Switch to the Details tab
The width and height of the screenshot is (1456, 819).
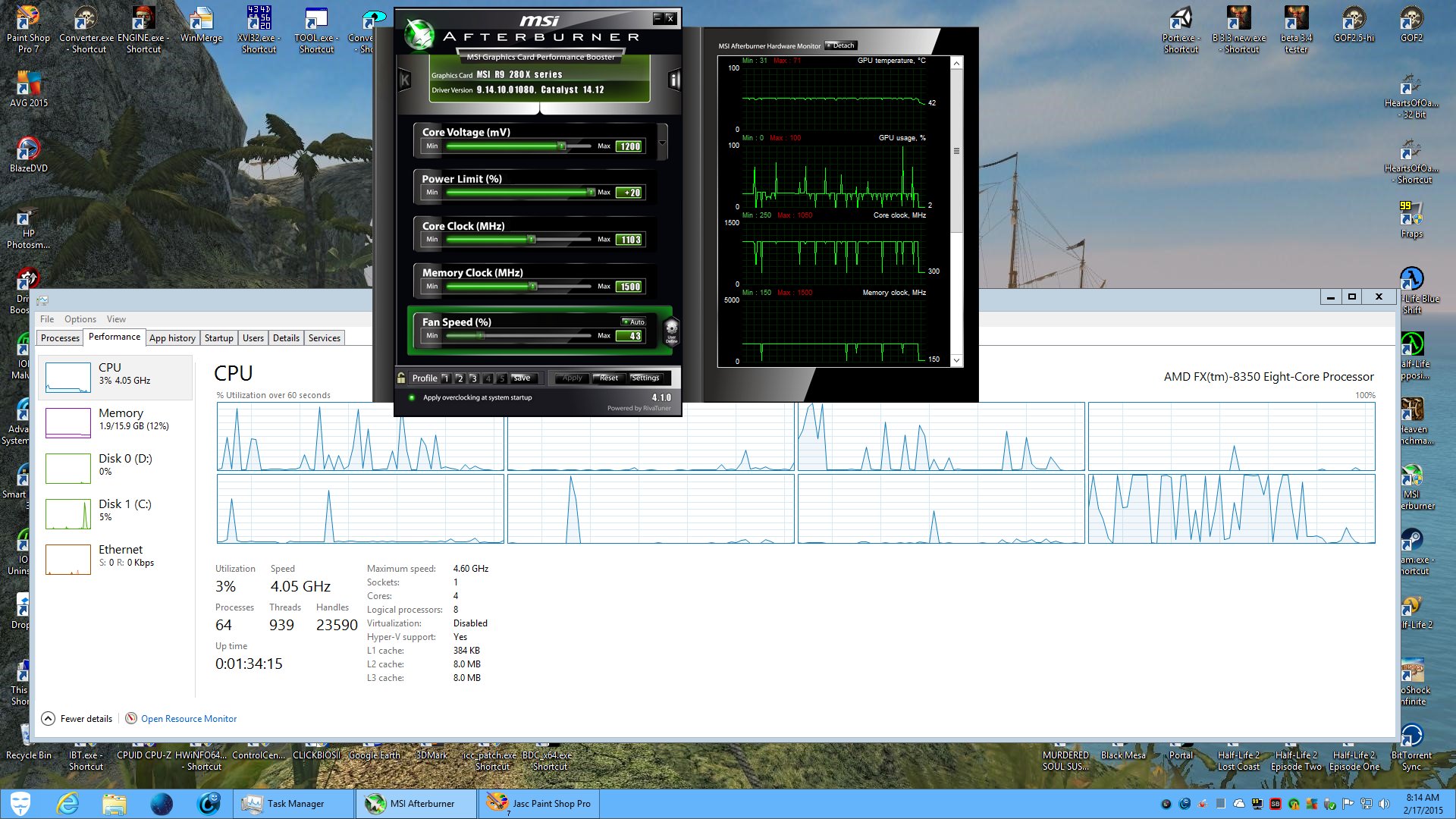point(286,338)
